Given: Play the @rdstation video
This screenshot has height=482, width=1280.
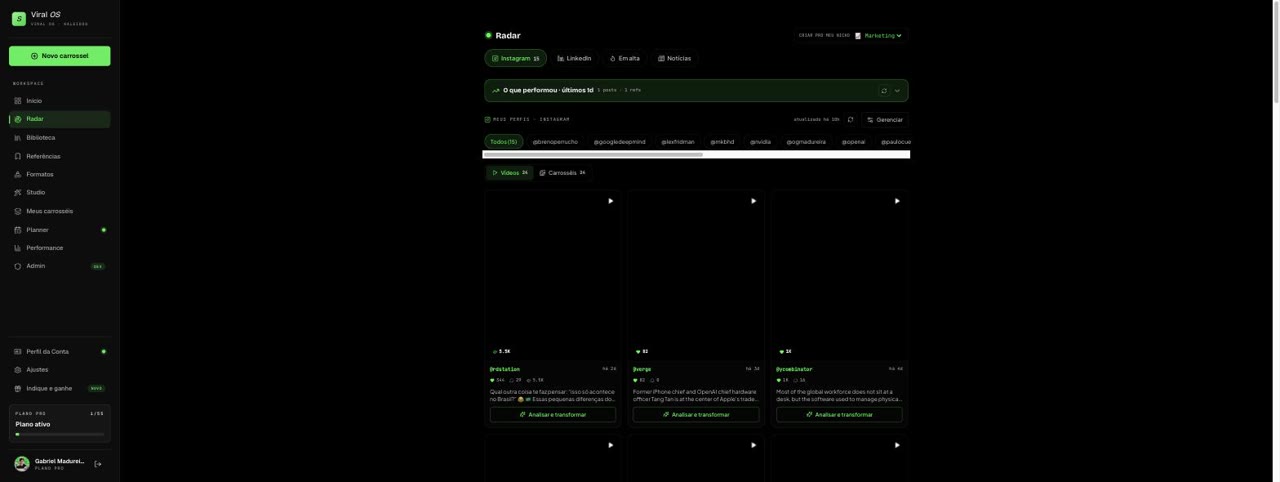Looking at the screenshot, I should (611, 201).
